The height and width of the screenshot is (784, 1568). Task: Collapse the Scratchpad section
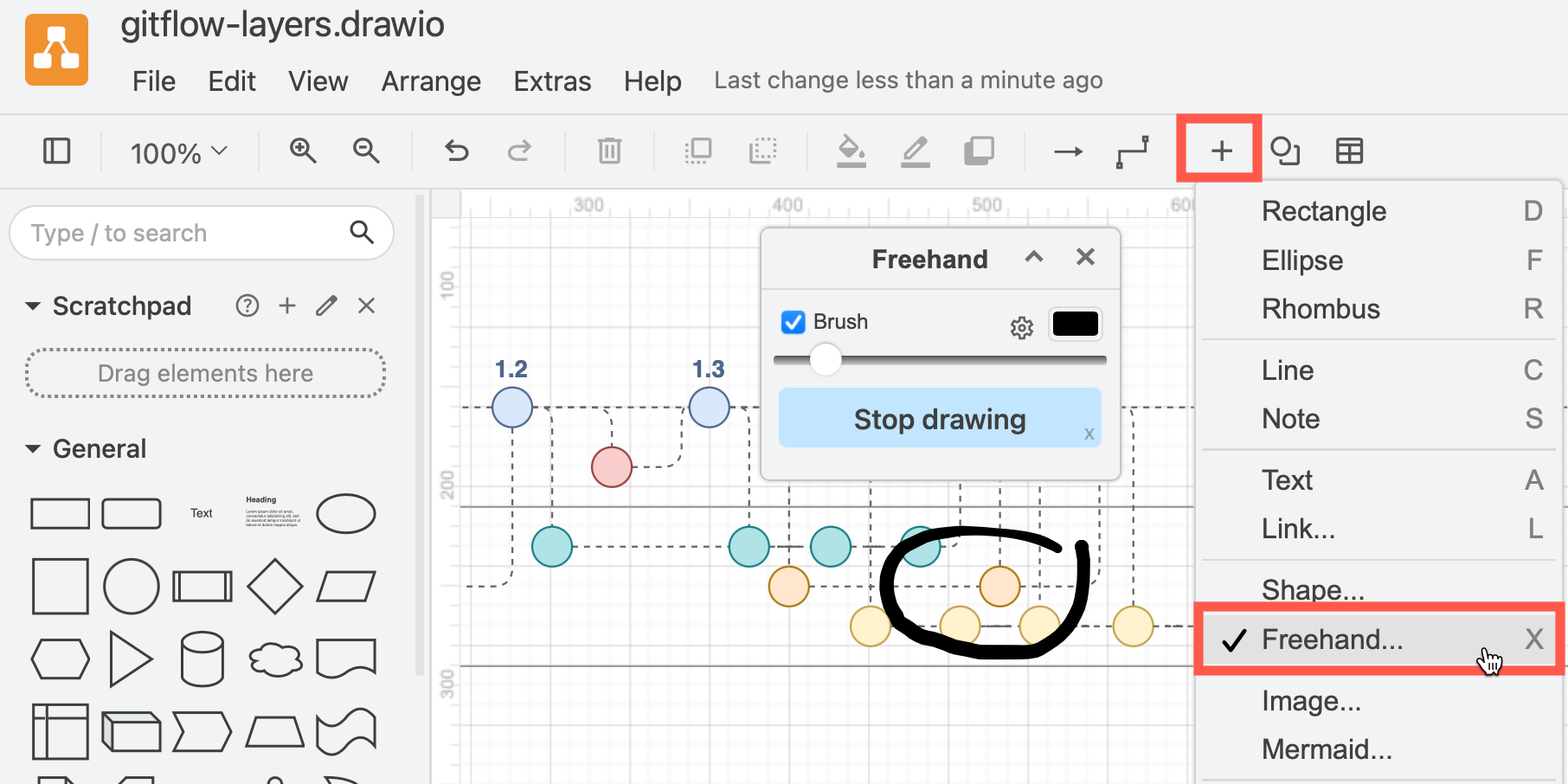[33, 305]
